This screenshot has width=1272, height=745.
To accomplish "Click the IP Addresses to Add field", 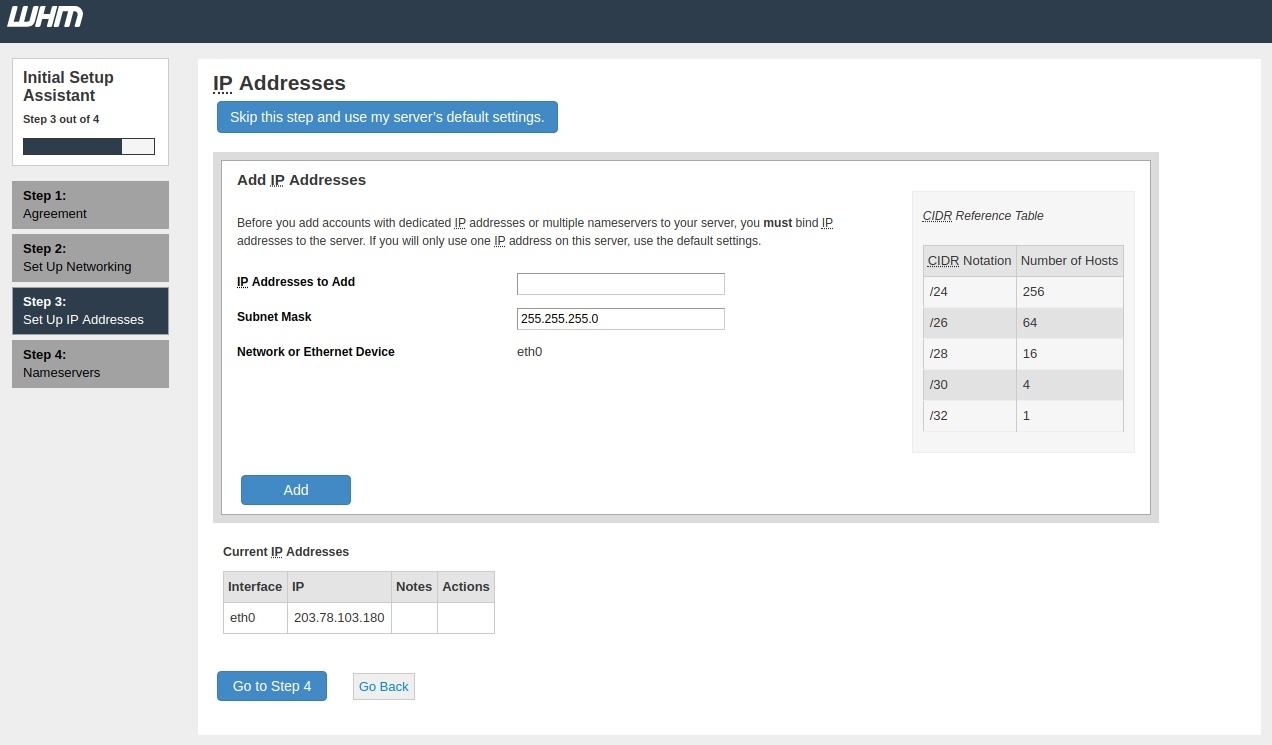I will coord(620,284).
